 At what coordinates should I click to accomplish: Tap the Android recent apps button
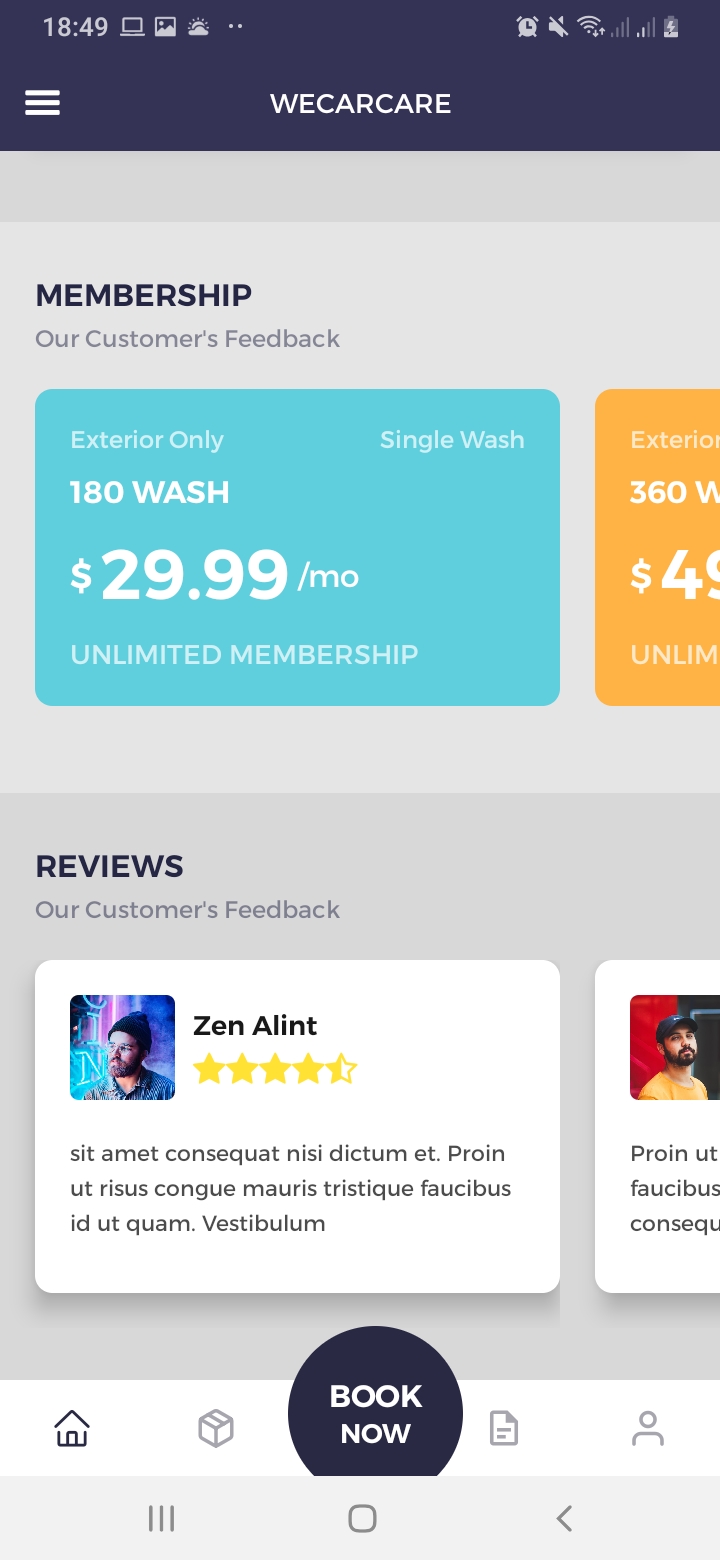click(161, 1519)
